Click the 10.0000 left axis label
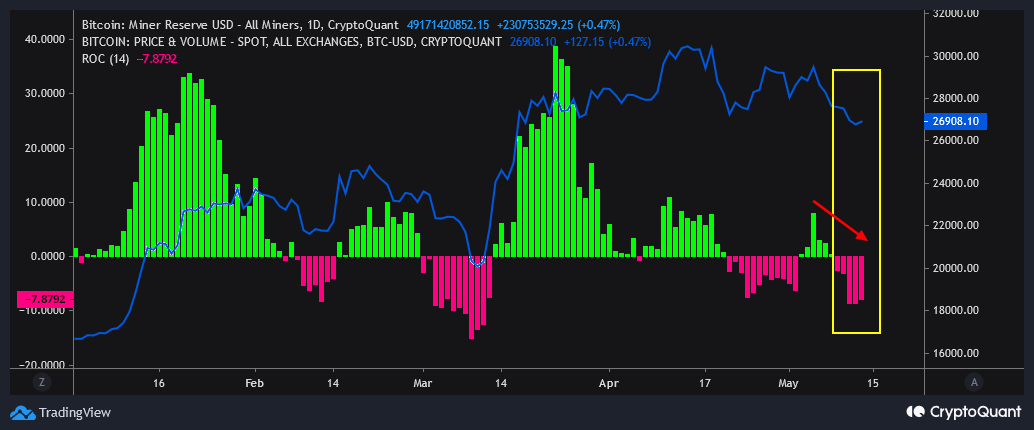Image resolution: width=1034 pixels, height=430 pixels. pos(46,202)
